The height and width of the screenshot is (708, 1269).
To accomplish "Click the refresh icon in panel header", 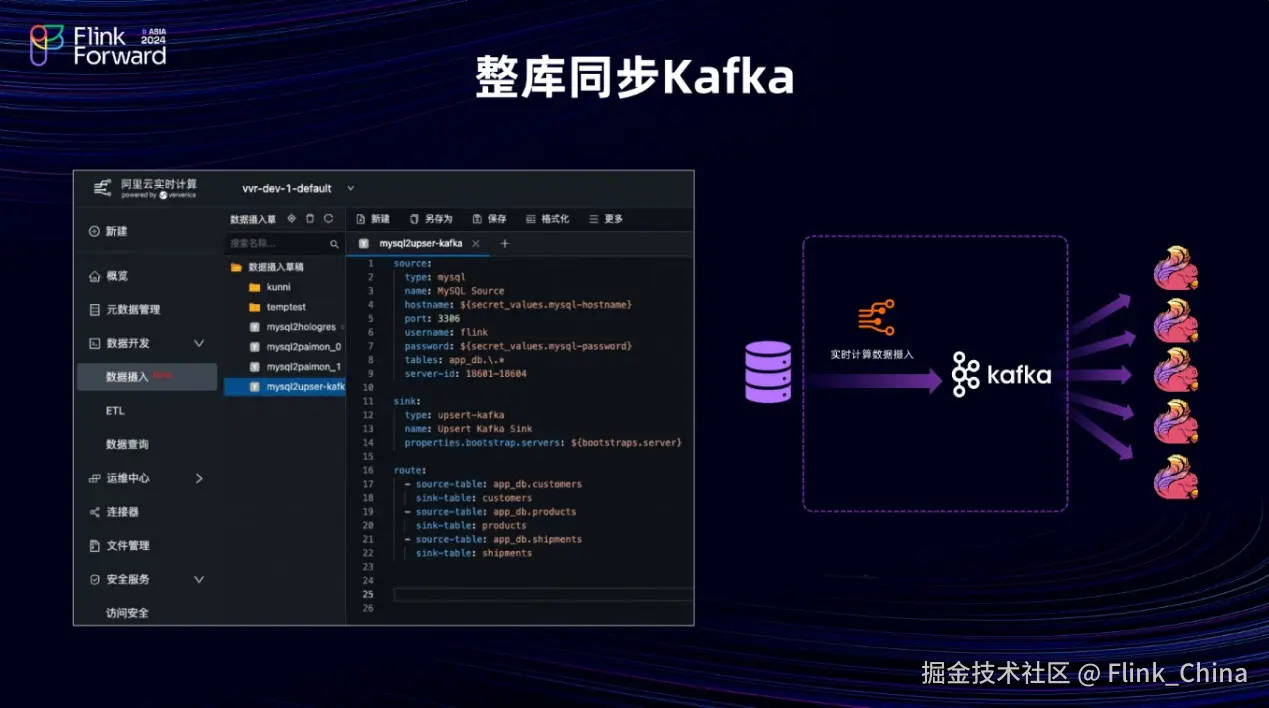I will pyautogui.click(x=328, y=218).
